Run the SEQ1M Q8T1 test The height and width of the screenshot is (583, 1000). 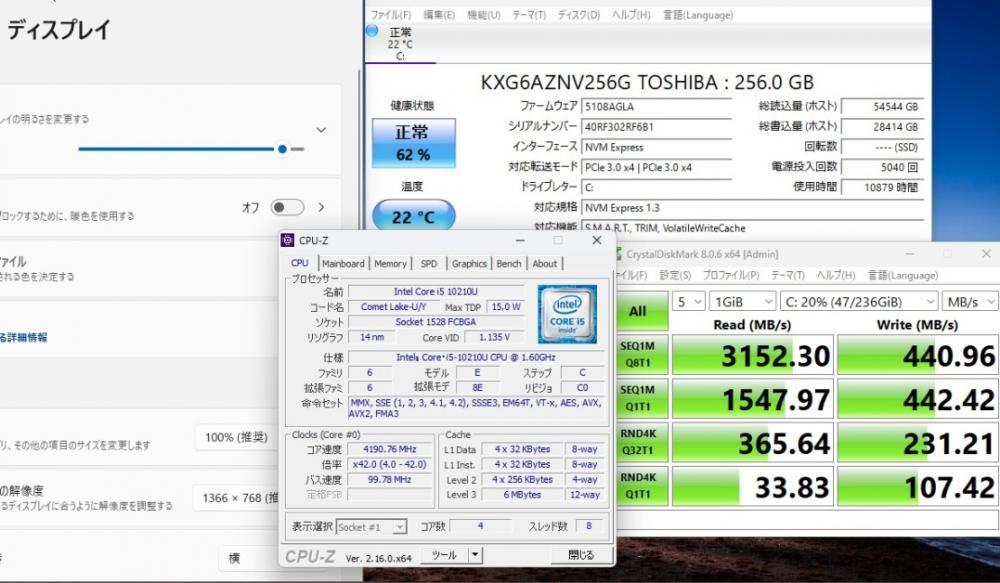point(637,355)
